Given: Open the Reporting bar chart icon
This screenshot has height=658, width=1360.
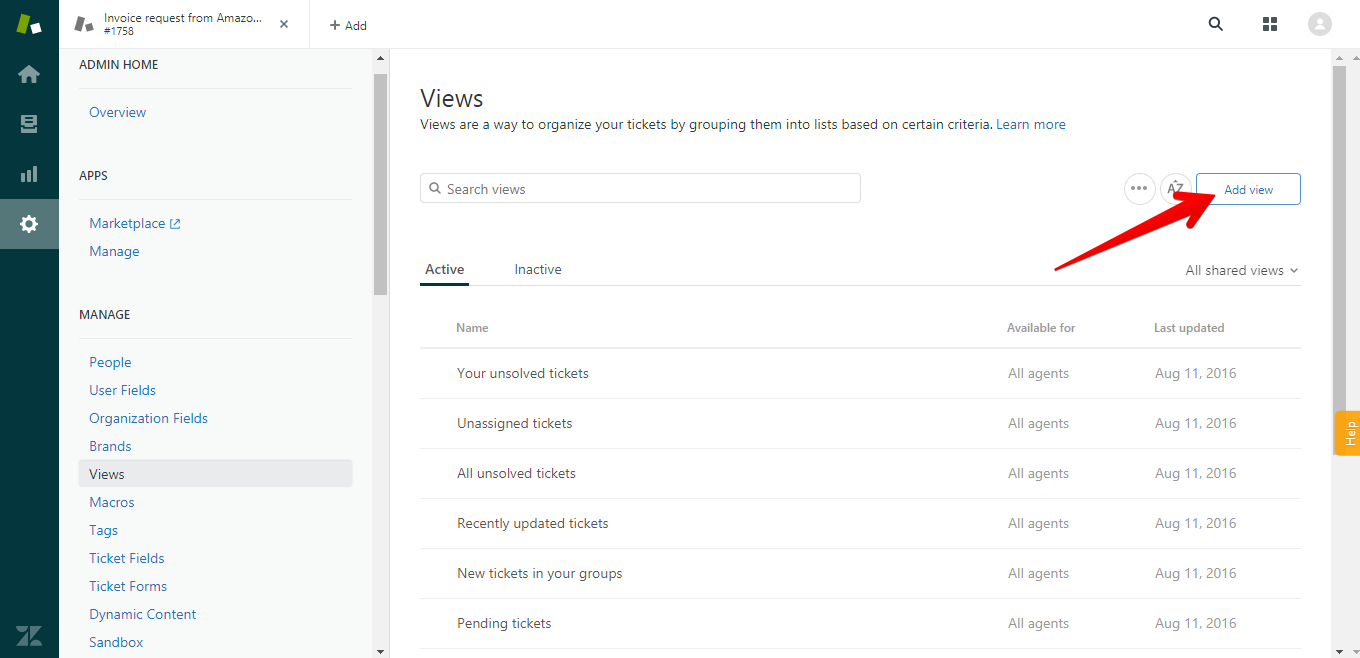Looking at the screenshot, I should click(x=29, y=174).
